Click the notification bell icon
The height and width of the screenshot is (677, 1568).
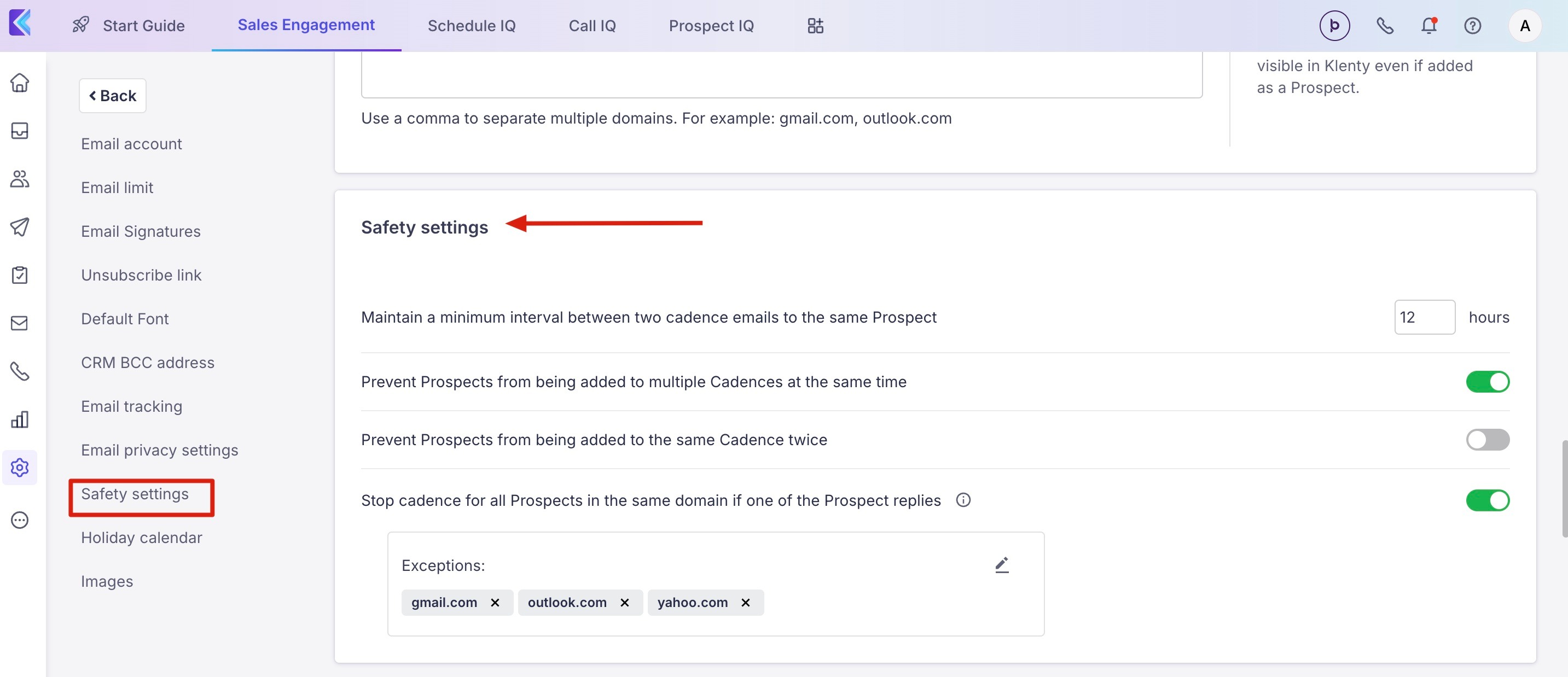tap(1428, 26)
